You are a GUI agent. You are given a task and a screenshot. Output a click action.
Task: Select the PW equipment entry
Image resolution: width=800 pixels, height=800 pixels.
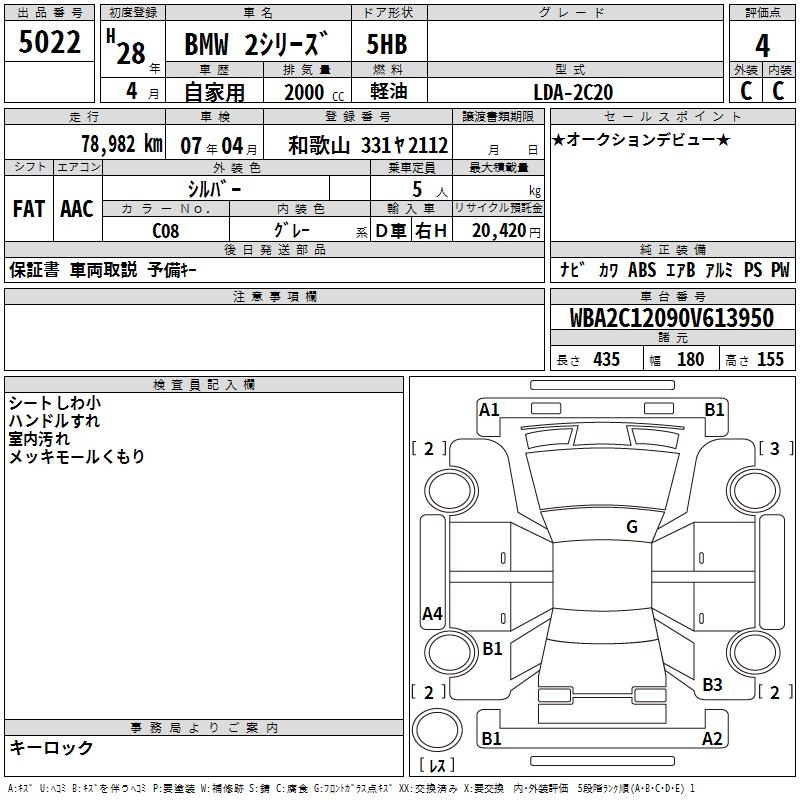(780, 269)
